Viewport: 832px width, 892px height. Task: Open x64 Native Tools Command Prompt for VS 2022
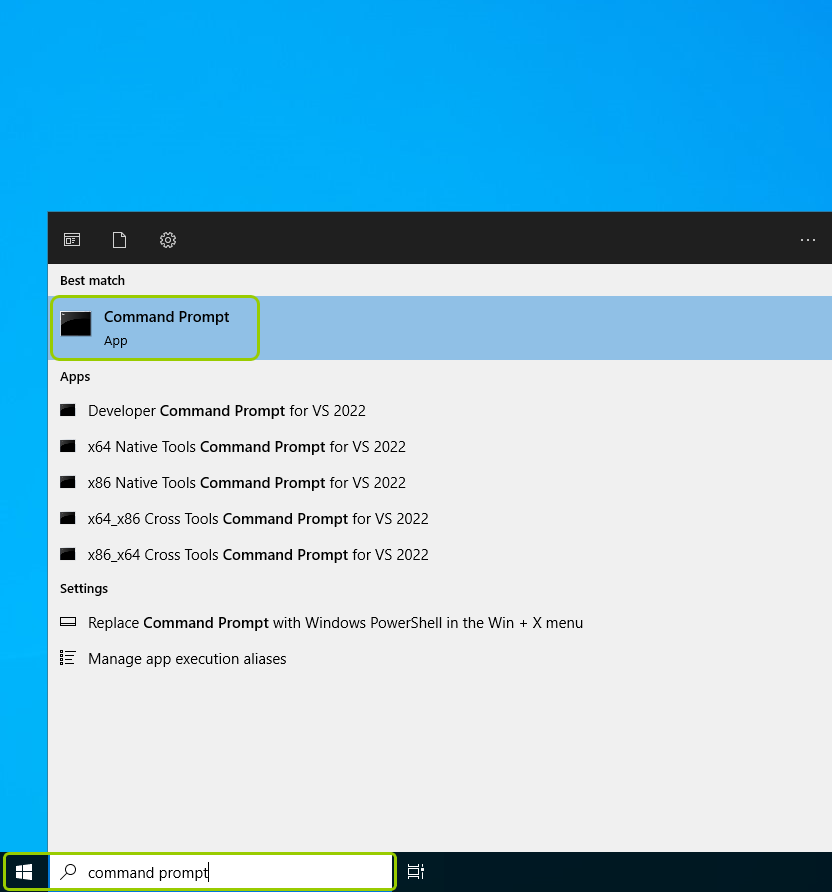point(440,447)
